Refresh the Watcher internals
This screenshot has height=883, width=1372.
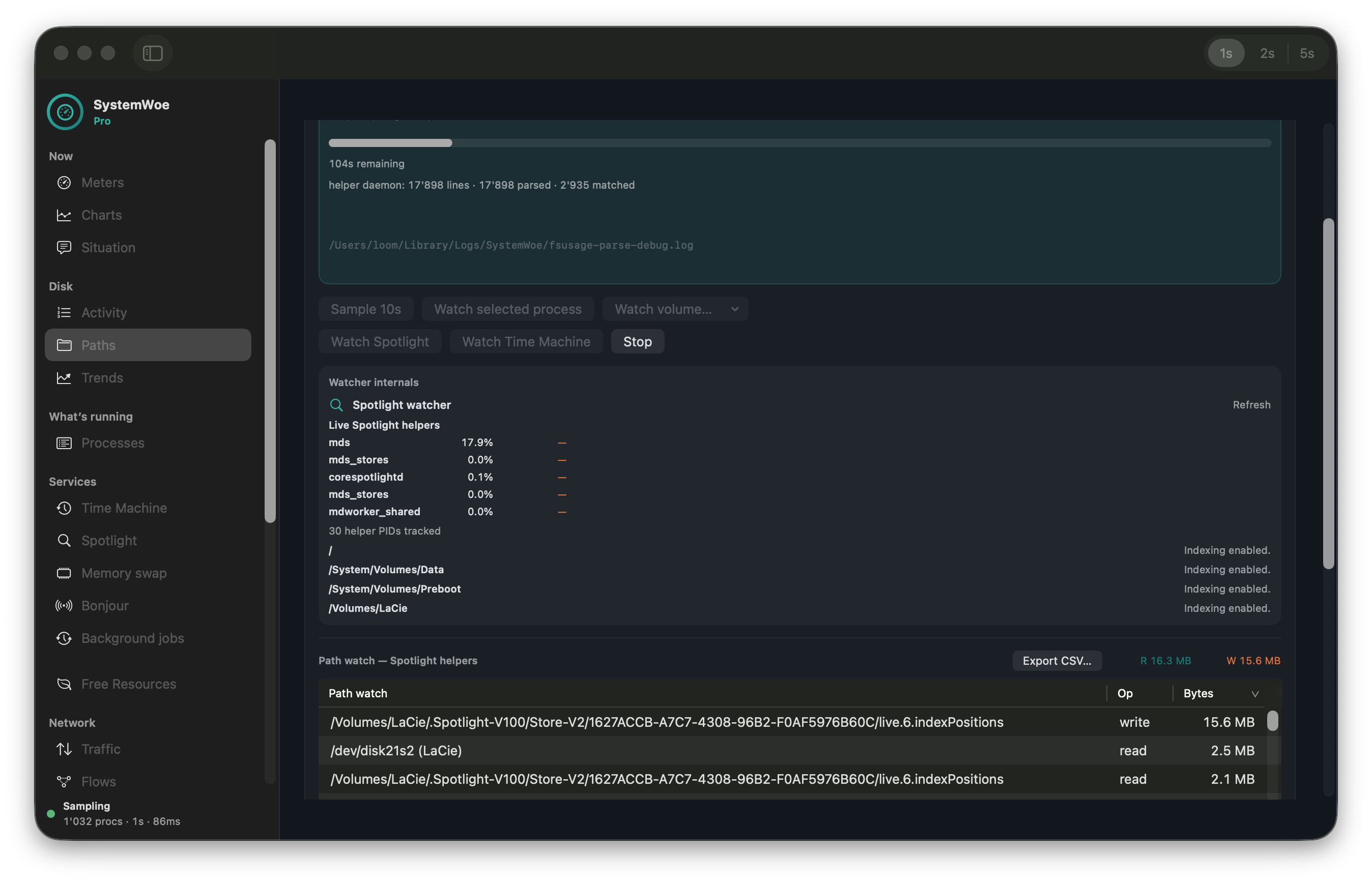tap(1251, 405)
